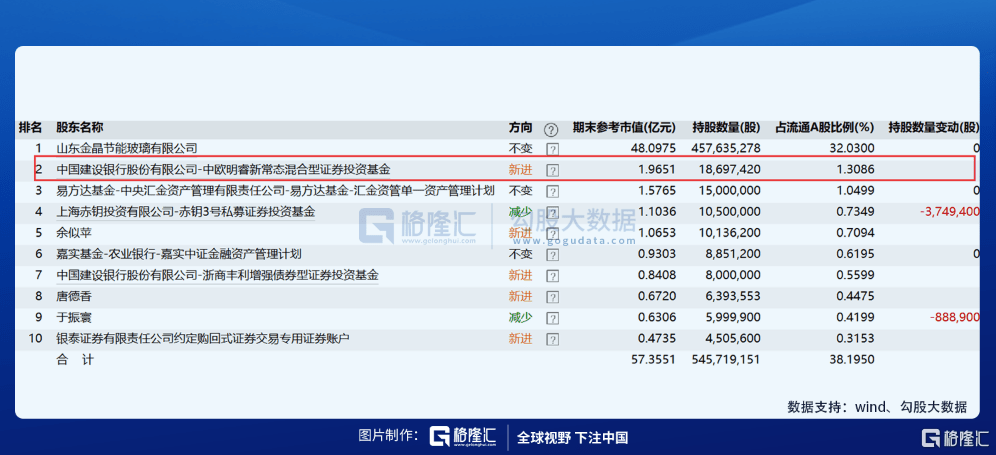Click the 方向 column header
Viewport: 996px width, 455px height.
pos(520,127)
